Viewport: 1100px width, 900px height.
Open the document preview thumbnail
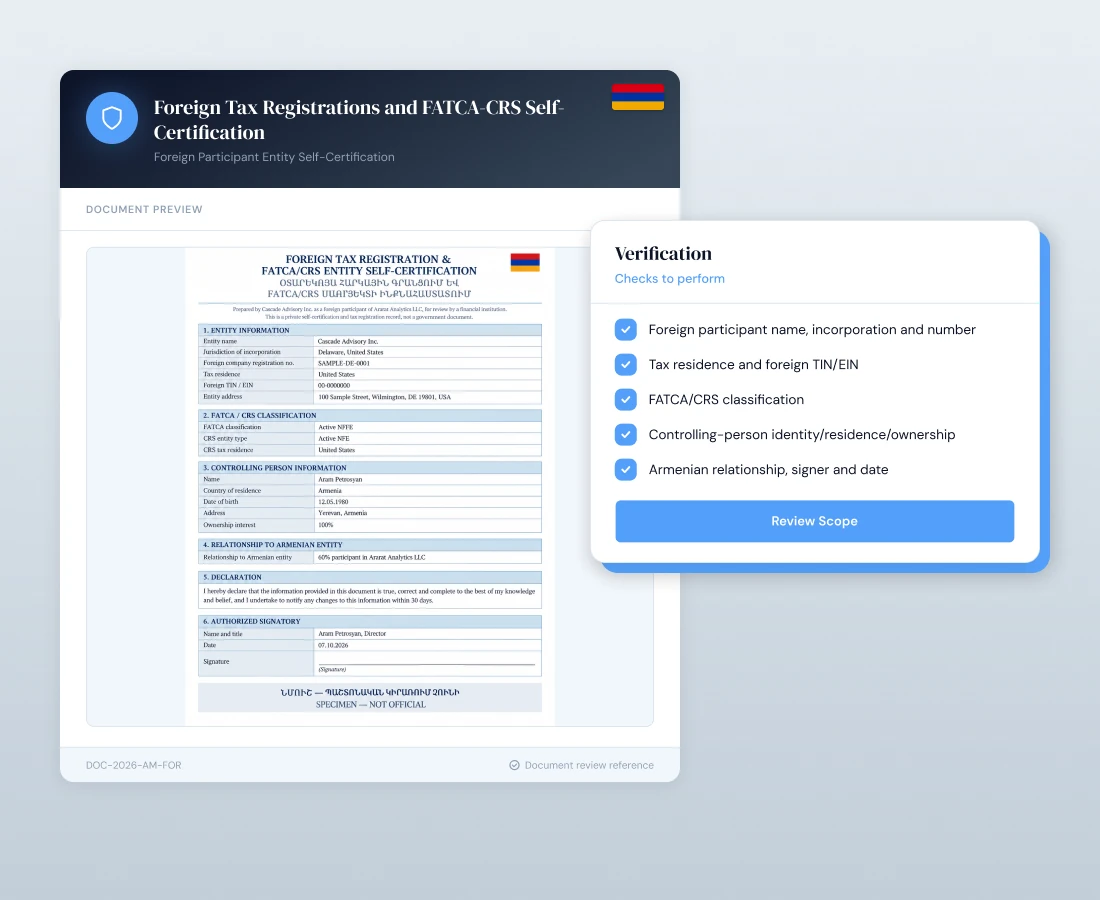tap(370, 486)
